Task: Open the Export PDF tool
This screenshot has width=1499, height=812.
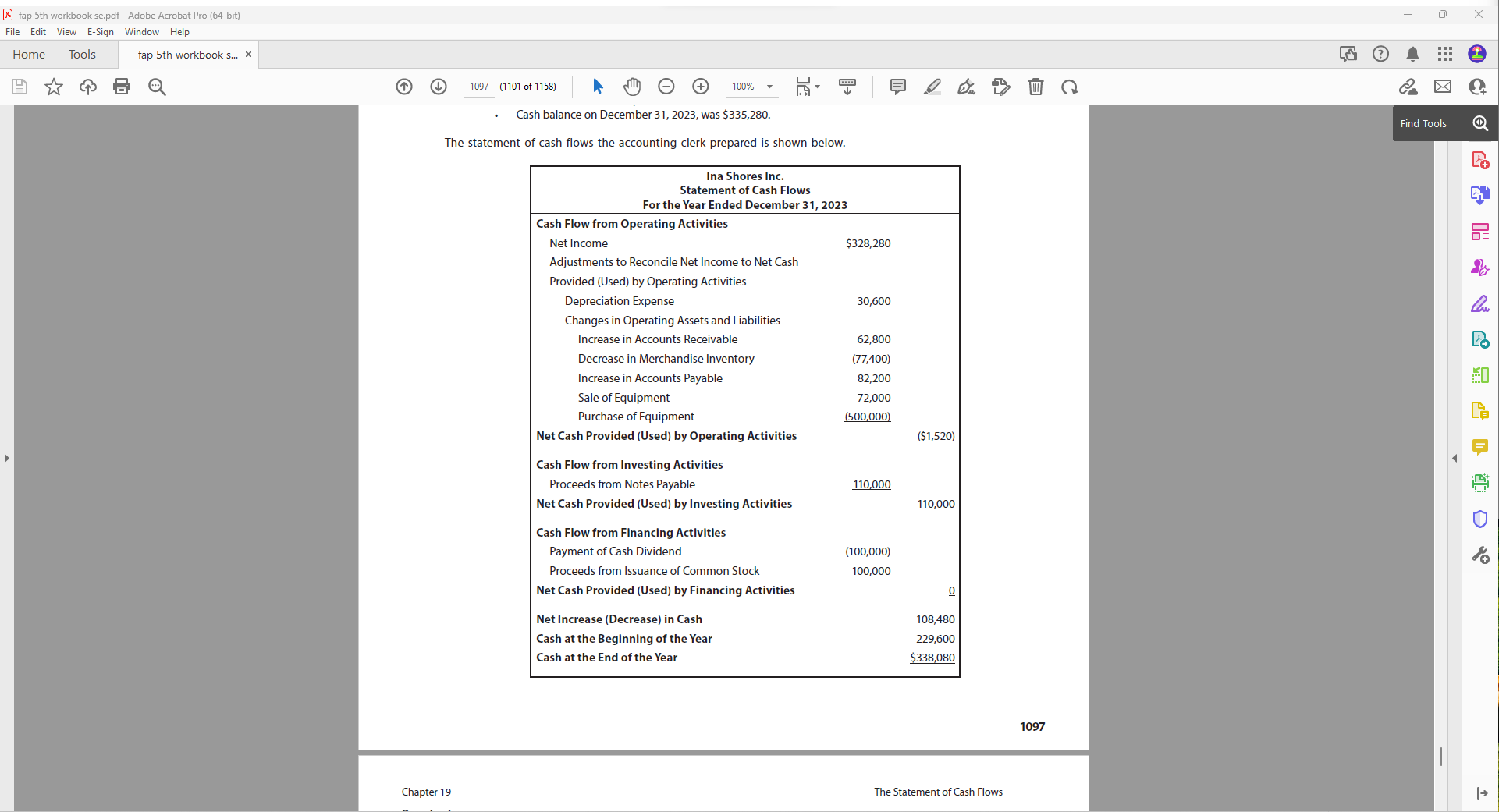Action: 1480,195
